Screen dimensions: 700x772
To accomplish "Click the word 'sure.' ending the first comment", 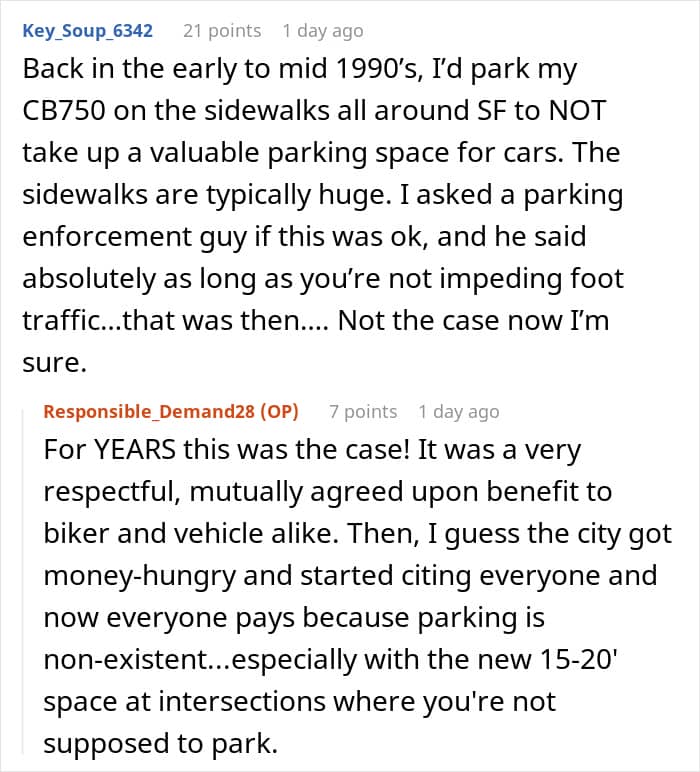I will point(55,363).
